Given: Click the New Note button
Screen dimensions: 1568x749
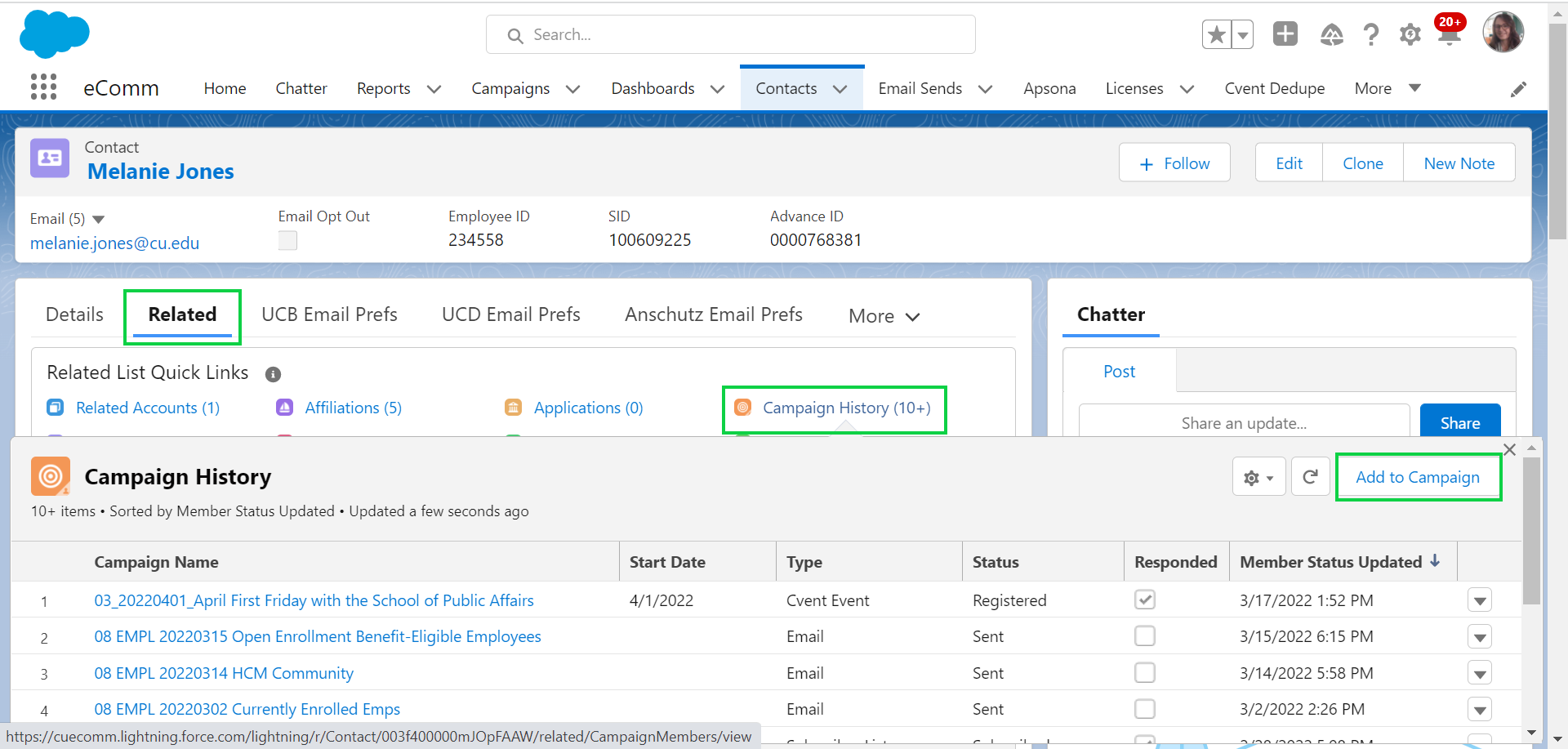Looking at the screenshot, I should pos(1459,163).
